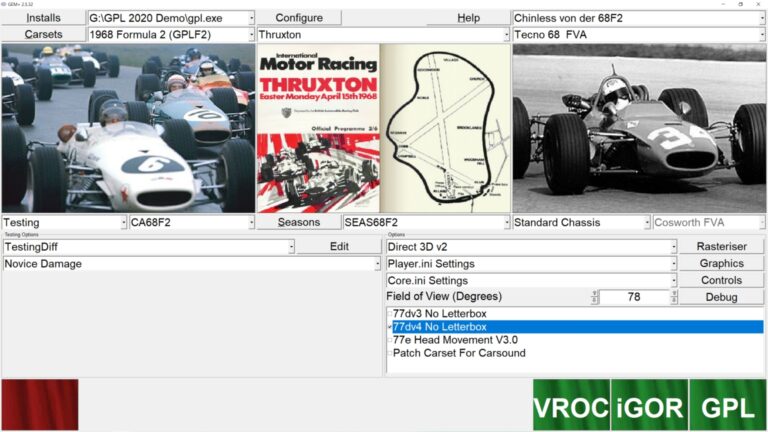Click the Thruxton race programme poster

click(x=318, y=128)
